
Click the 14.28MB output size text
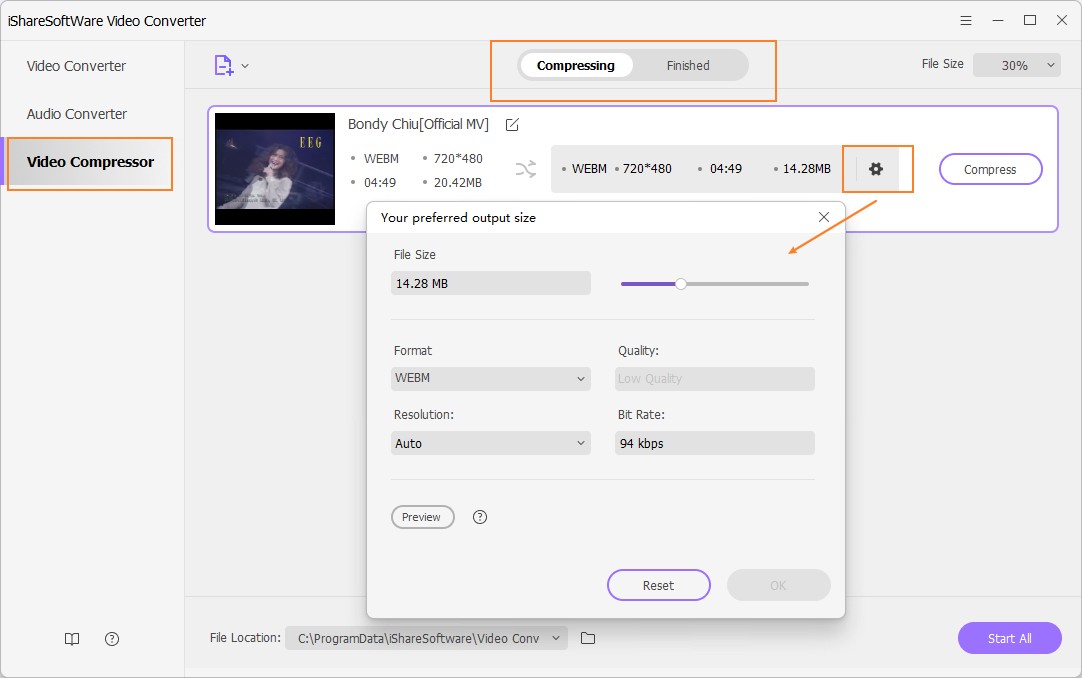point(807,169)
